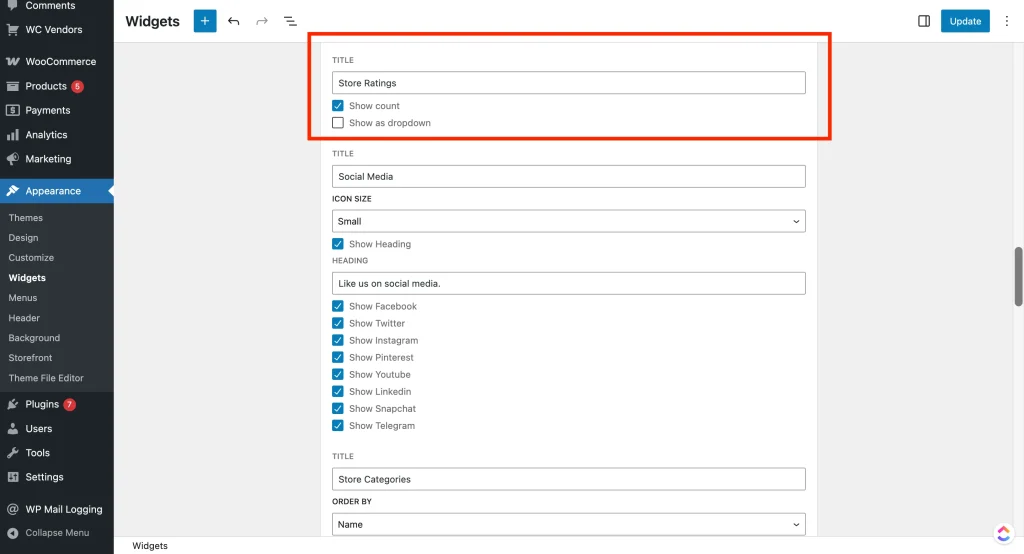The image size is (1024, 554).
Task: Click the Plugins icon in sidebar
Action: click(x=13, y=405)
